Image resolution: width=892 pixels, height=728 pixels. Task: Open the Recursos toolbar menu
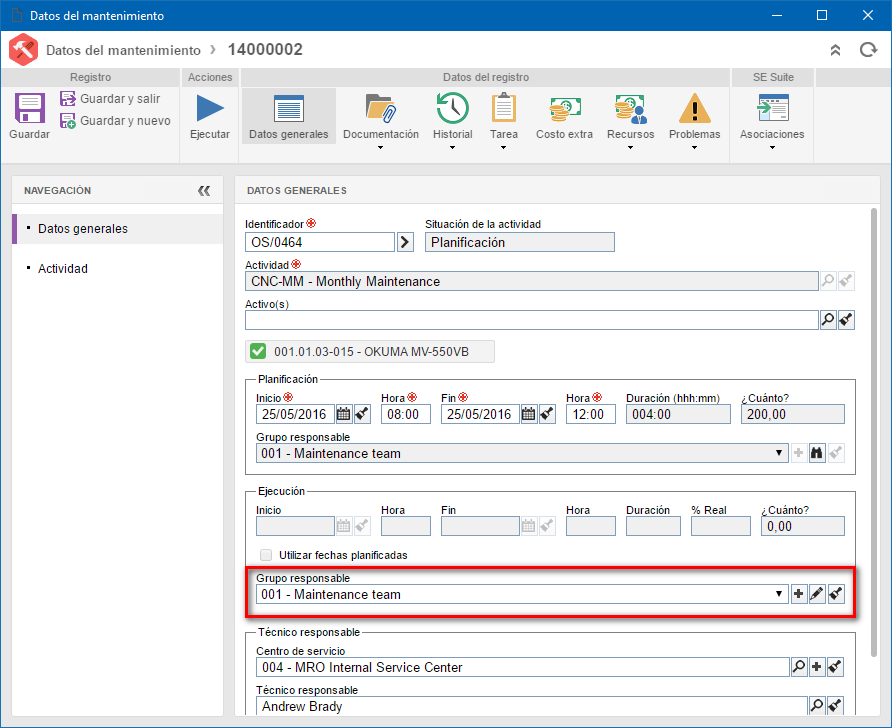click(x=630, y=121)
